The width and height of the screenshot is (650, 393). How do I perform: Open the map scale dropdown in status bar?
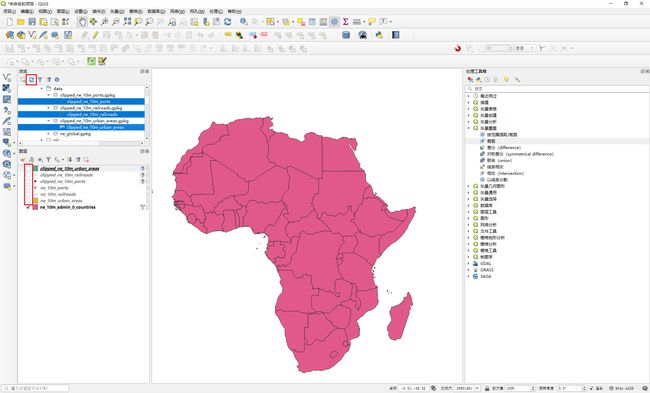pos(478,388)
